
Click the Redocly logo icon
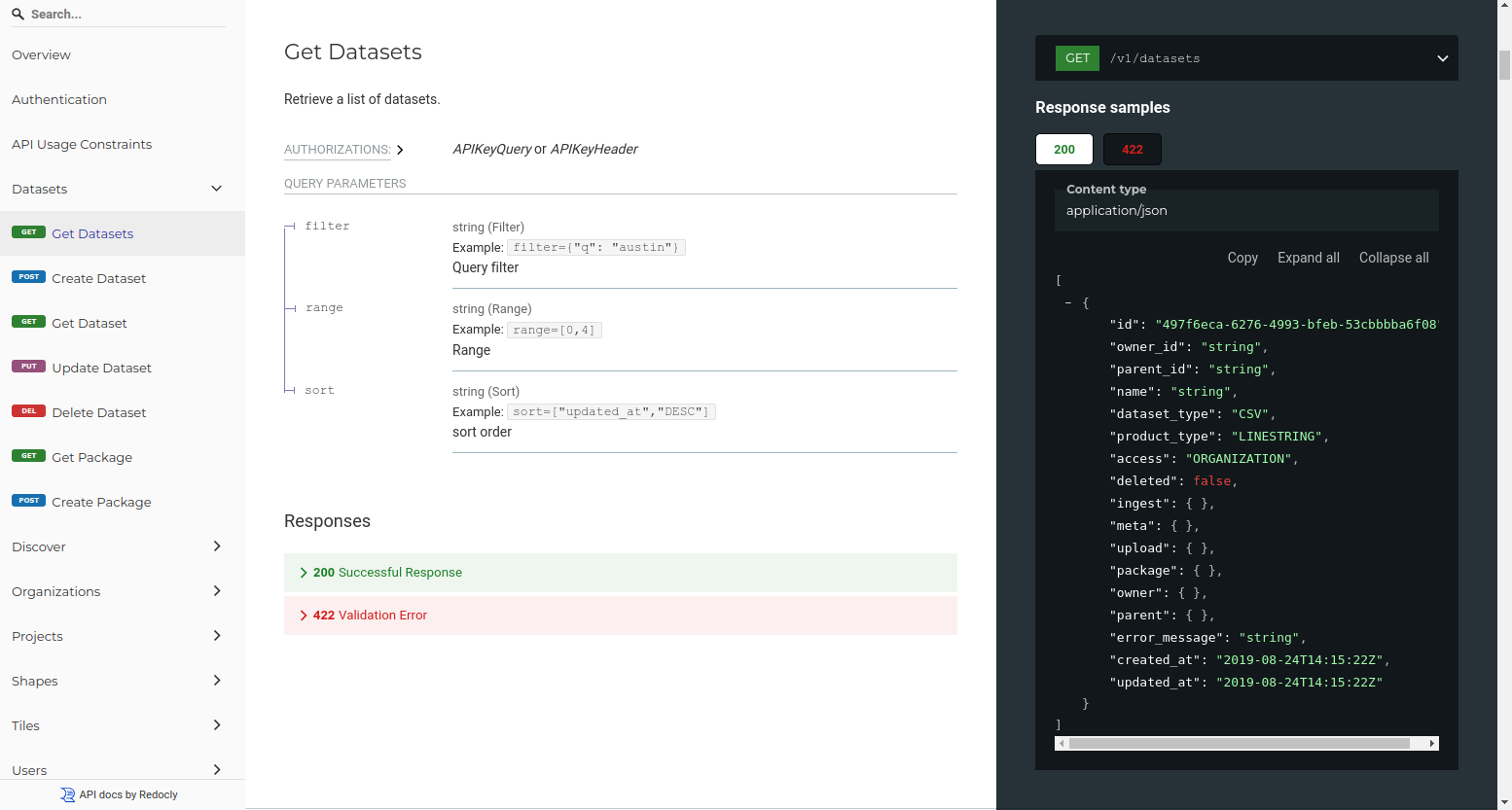point(68,794)
